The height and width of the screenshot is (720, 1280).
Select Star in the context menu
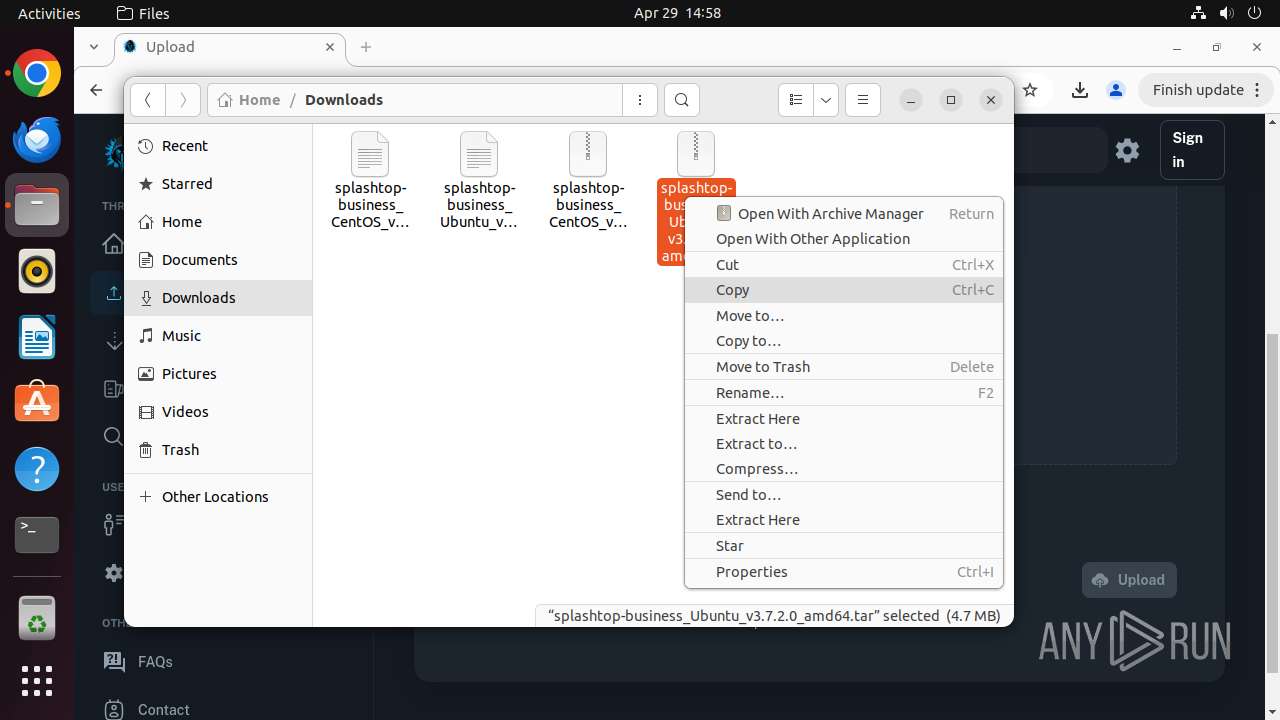point(844,546)
